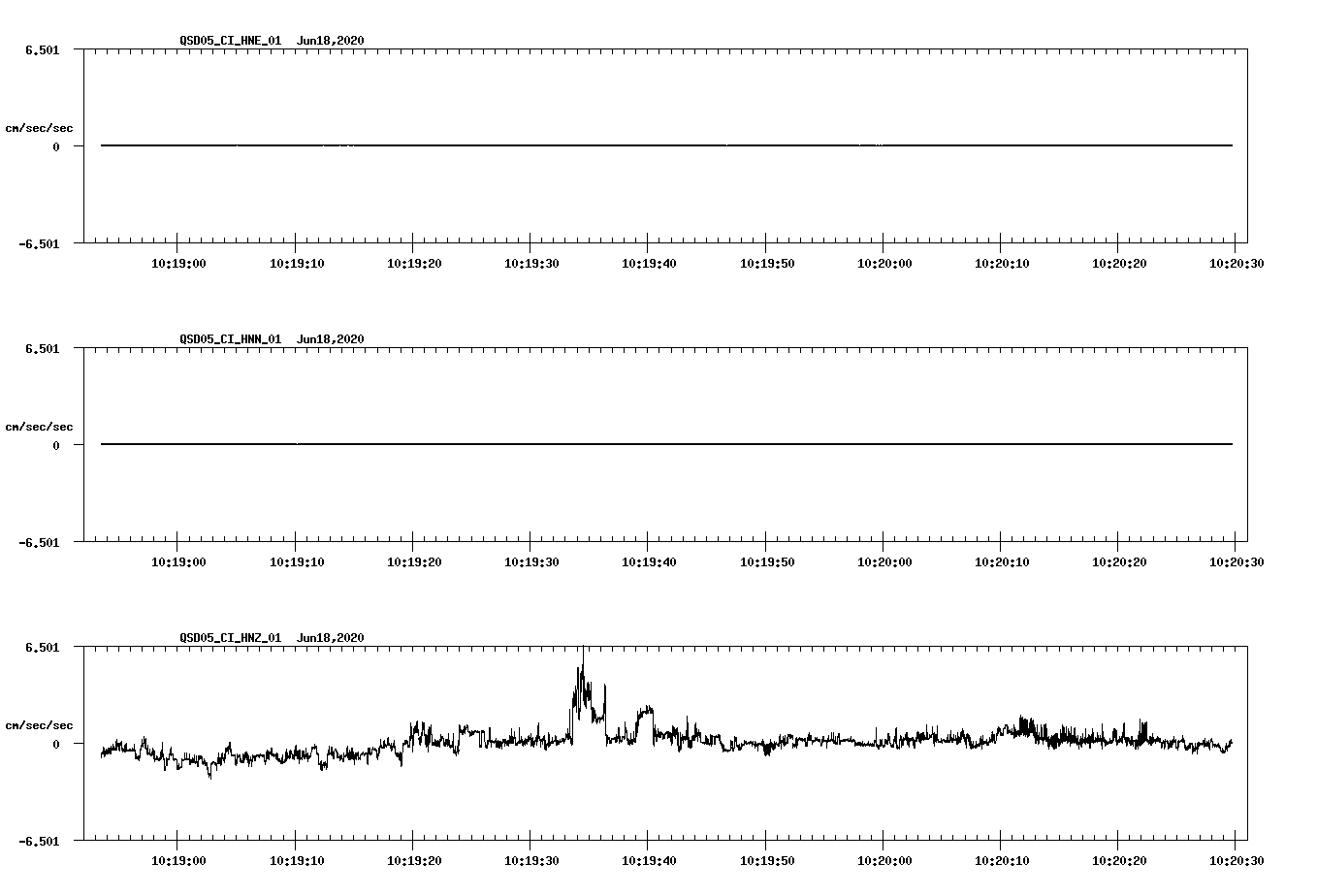Image resolution: width=1317 pixels, height=896 pixels.
Task: Click the 10:20:20 time label under HNZ plot
Action: pos(1118,860)
